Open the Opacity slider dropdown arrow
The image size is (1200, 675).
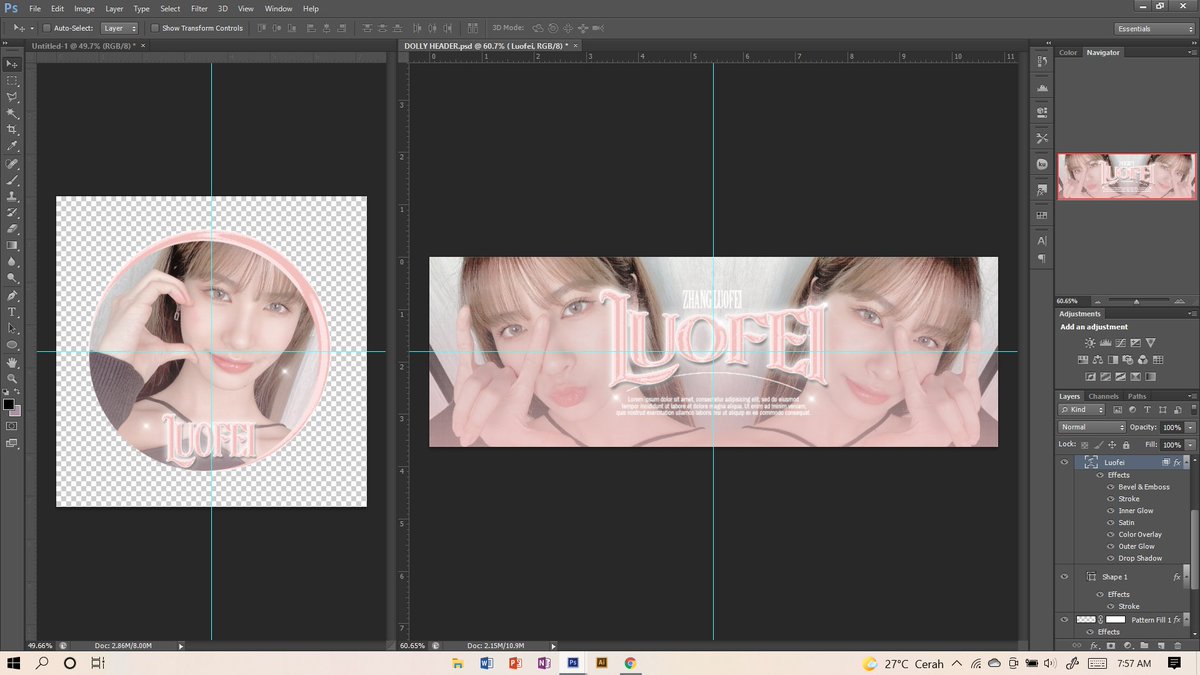click(x=1190, y=427)
